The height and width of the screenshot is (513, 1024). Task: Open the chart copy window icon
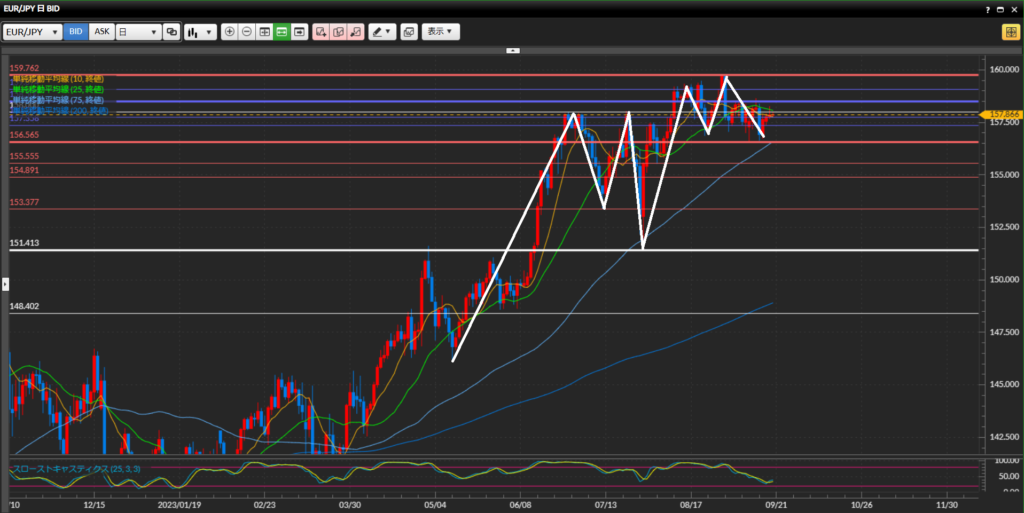[408, 32]
